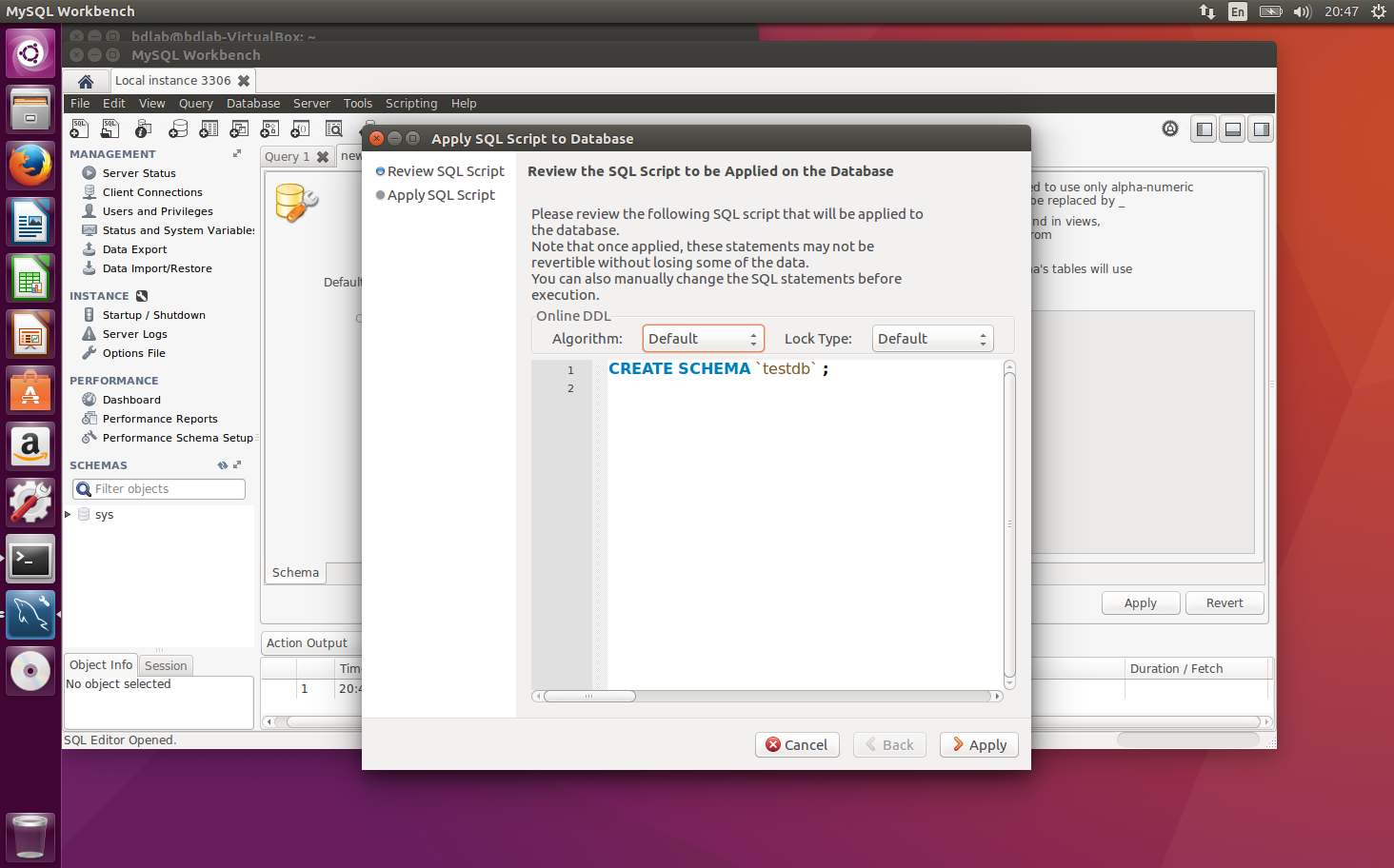Close the Query 1 tab
Image resolution: width=1394 pixels, height=868 pixels.
323,157
